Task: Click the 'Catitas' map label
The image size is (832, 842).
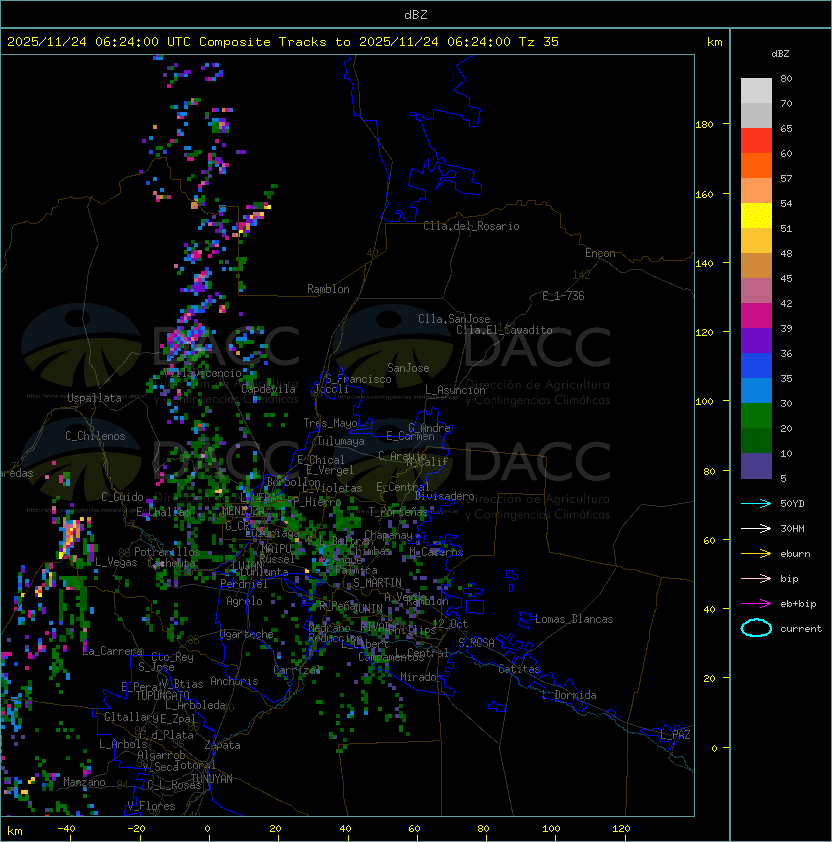Action: 519,669
